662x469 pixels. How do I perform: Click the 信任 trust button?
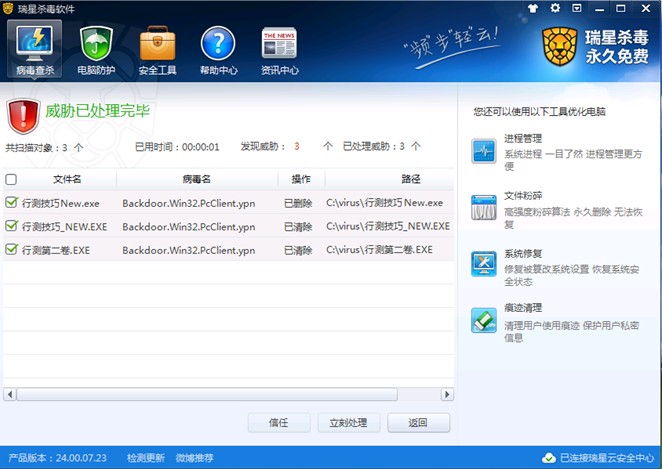(279, 423)
